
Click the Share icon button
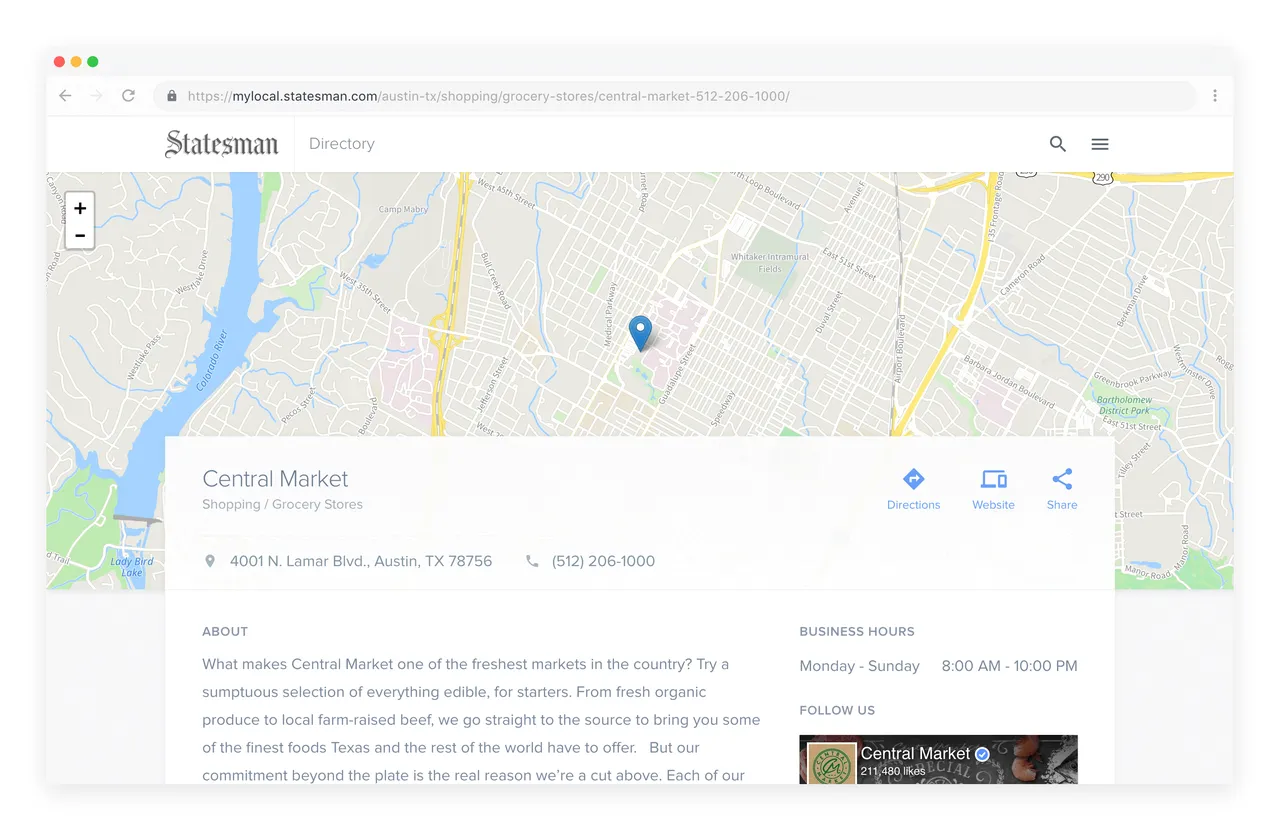tap(1062, 490)
